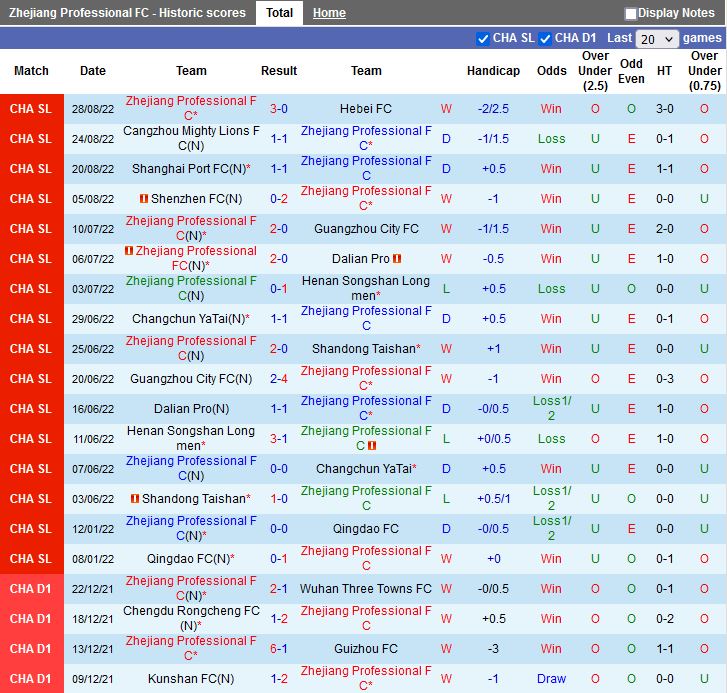Click the CHA SL badge for 28/08/22
The image size is (727, 693).
(x=31, y=109)
